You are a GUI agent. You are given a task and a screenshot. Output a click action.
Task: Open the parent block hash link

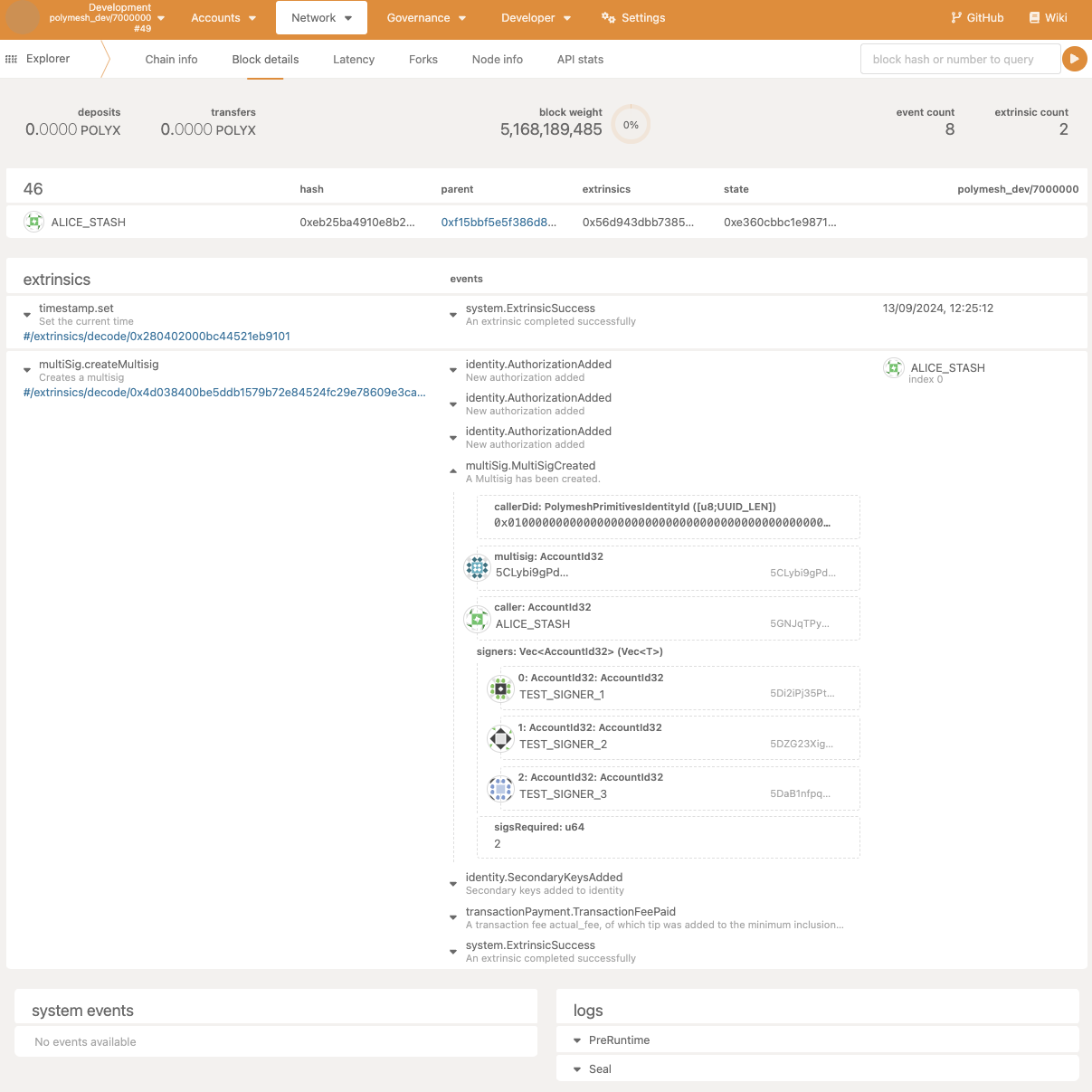499,223
